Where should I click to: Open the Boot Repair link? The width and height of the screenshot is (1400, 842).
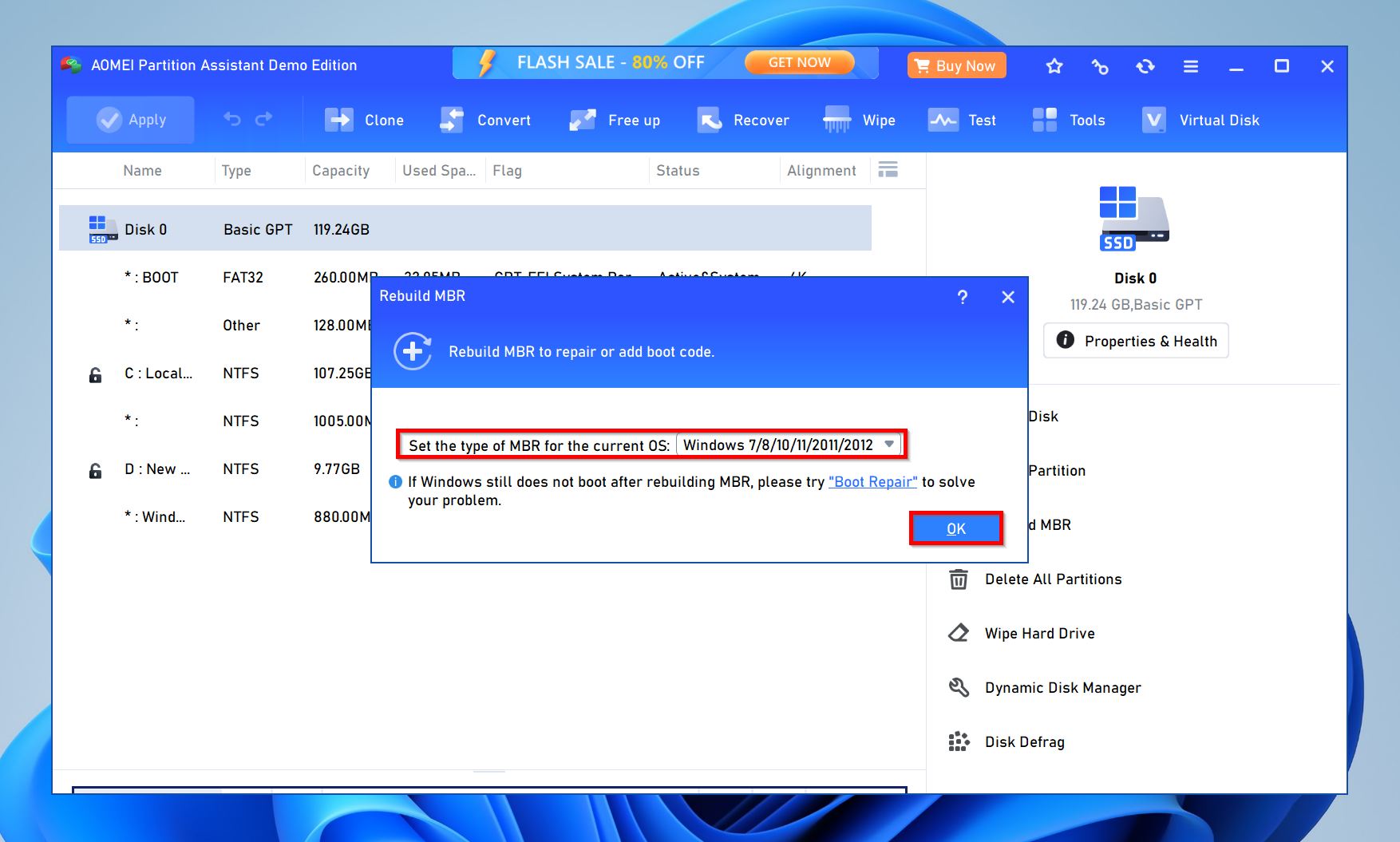pyautogui.click(x=872, y=481)
